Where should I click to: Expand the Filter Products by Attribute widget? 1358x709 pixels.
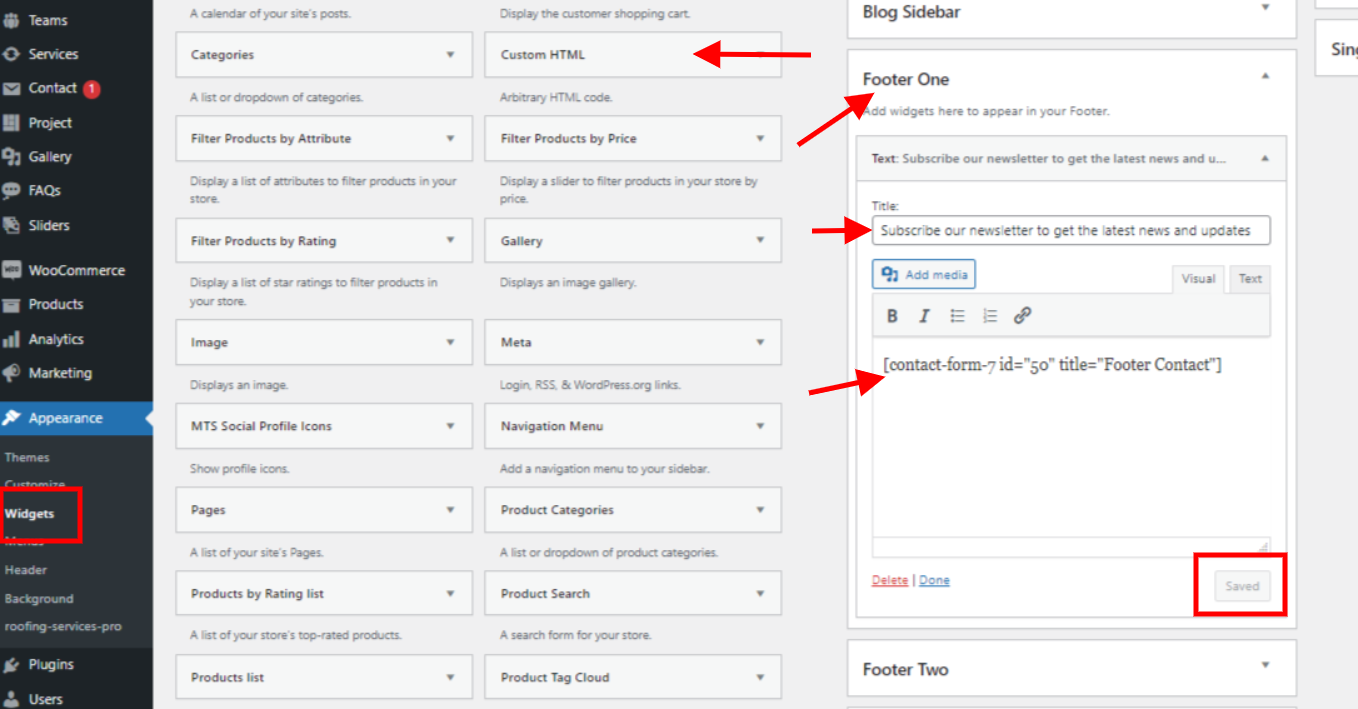(x=450, y=139)
